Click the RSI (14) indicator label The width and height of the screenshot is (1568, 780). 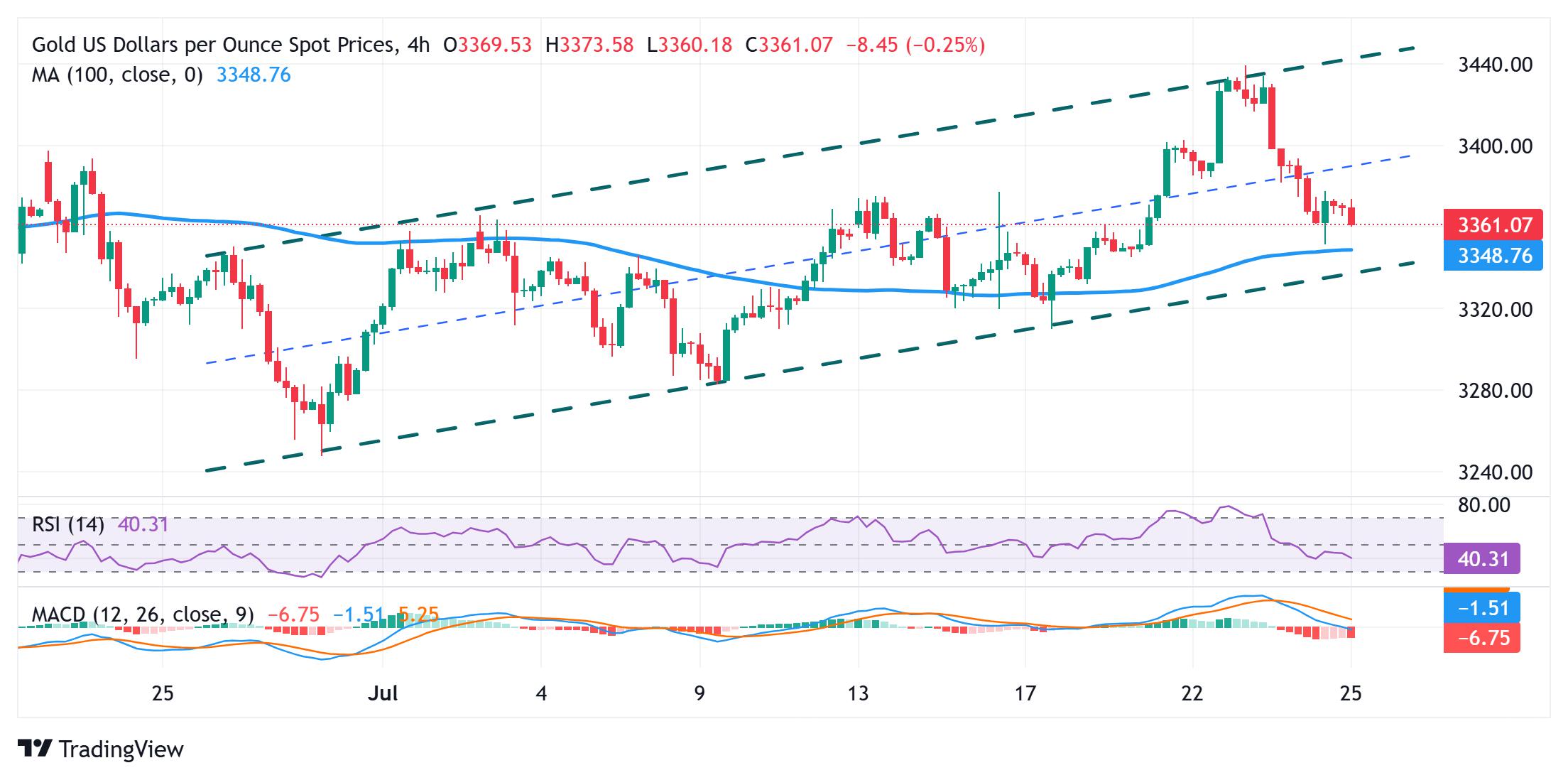click(x=68, y=525)
